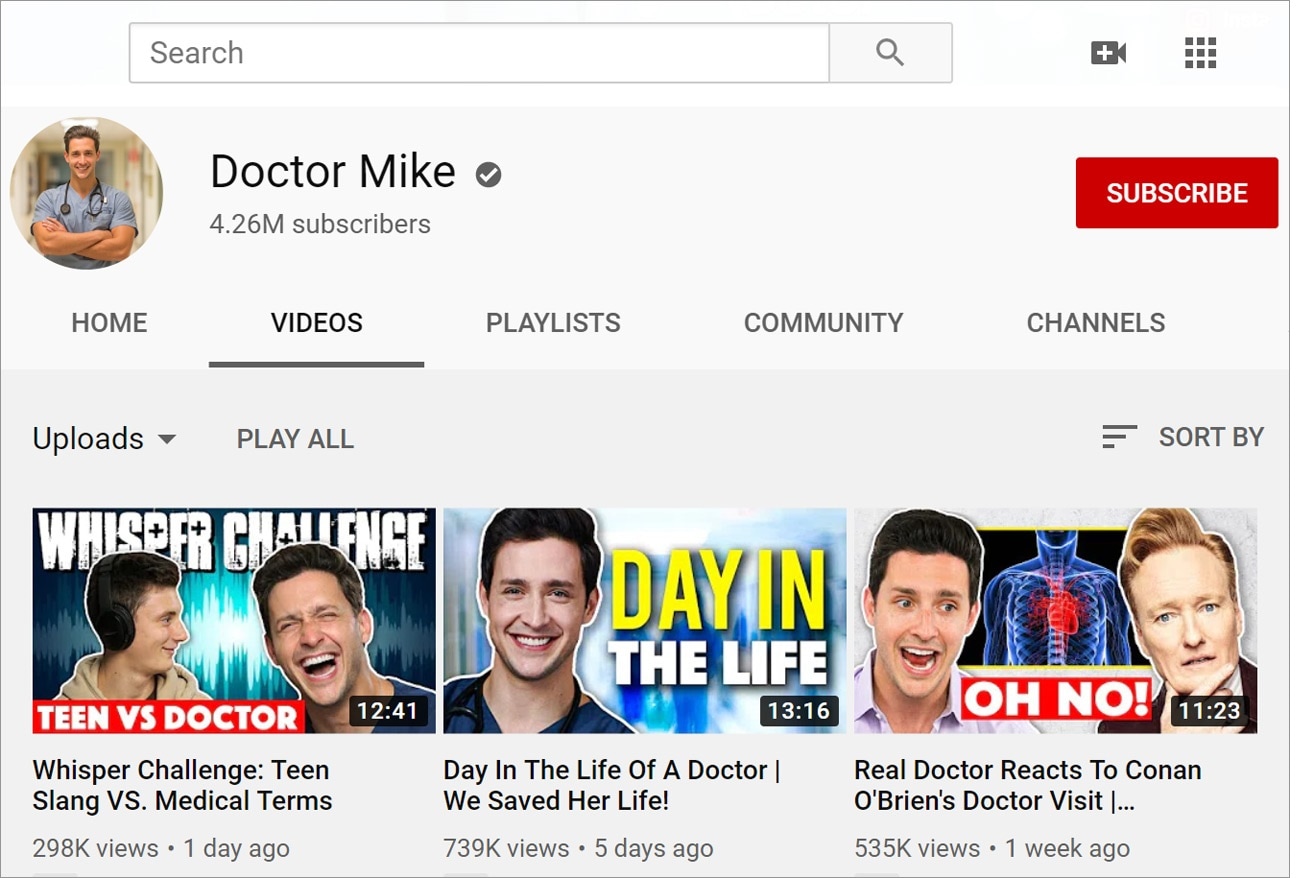Click the magnifying glass search button
This screenshot has height=878, width=1297.
889,53
